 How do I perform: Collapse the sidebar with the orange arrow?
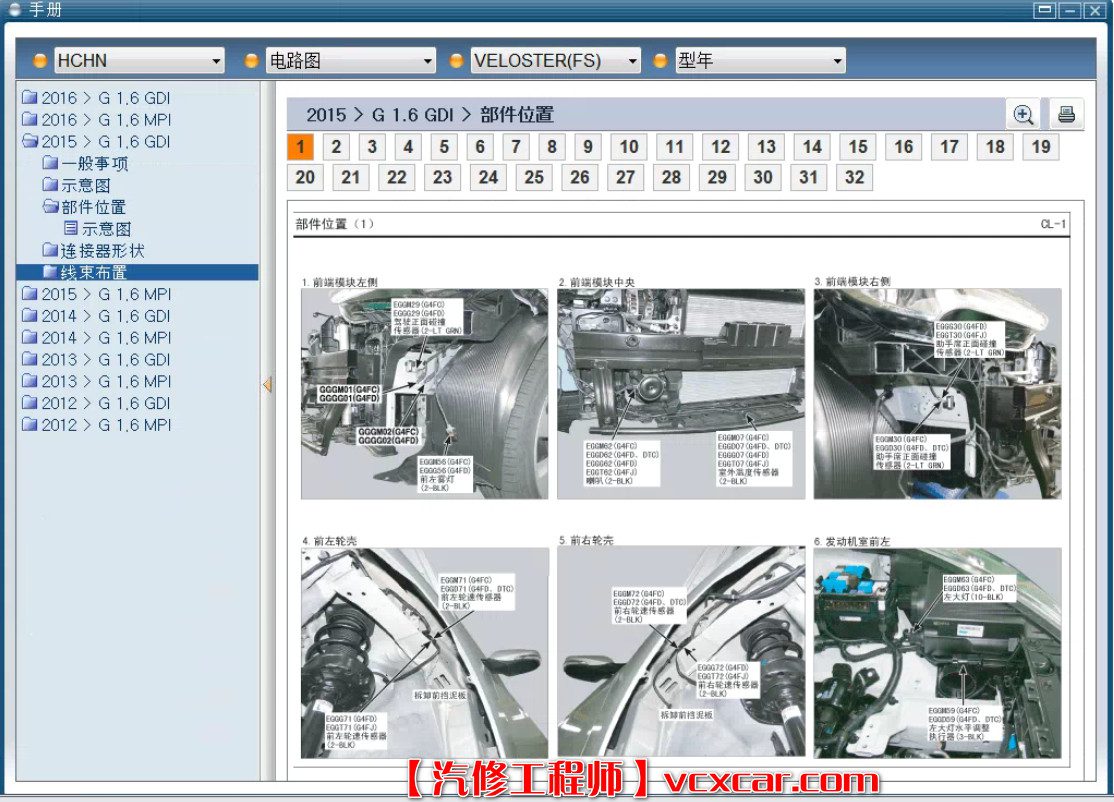(x=267, y=385)
